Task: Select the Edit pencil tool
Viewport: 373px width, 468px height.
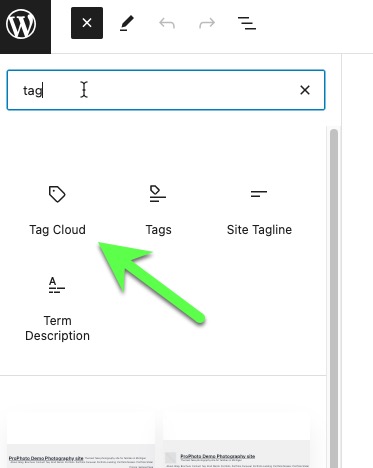Action: point(127,23)
